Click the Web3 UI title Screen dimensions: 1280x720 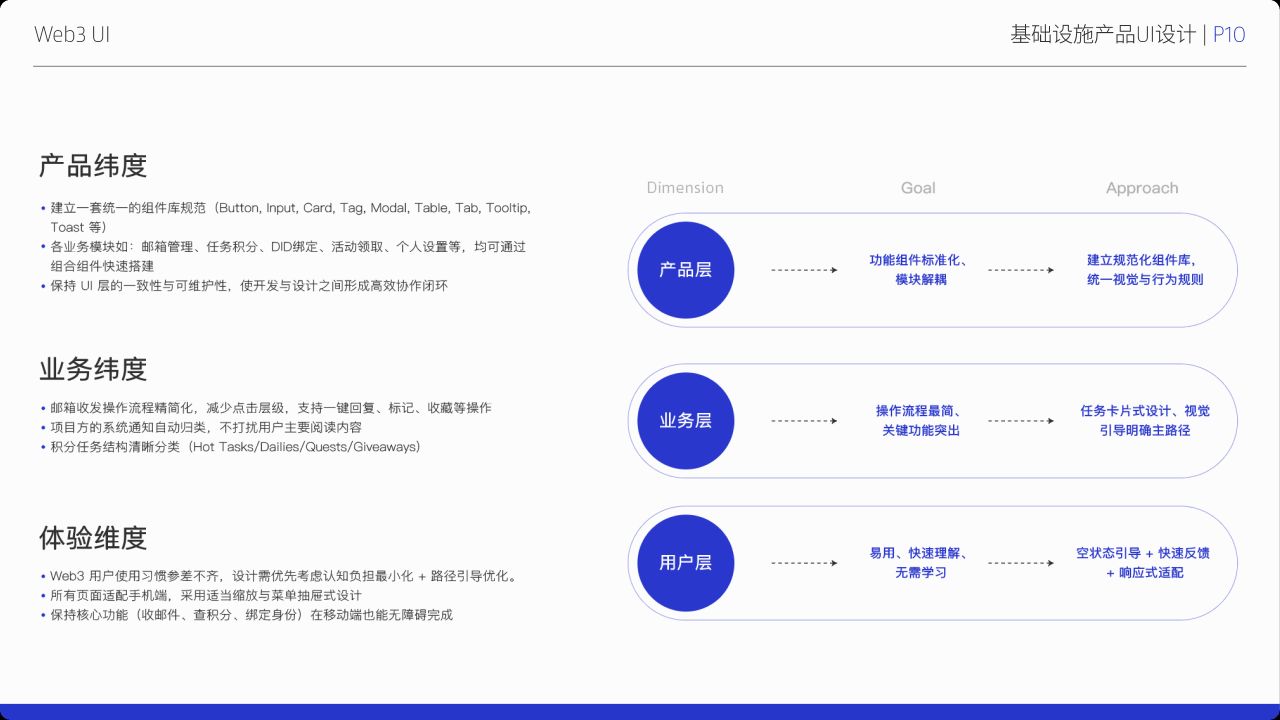pyautogui.click(x=72, y=34)
